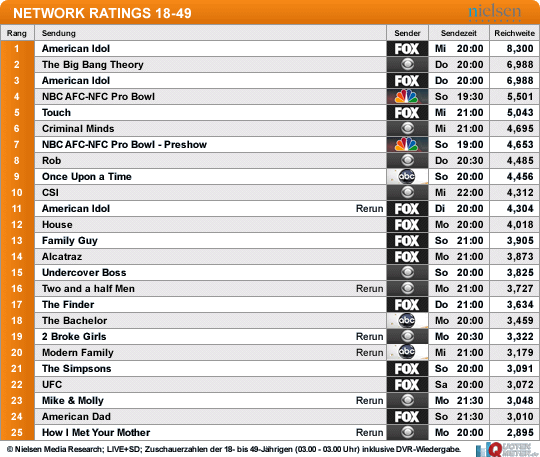Screen dimensions: 540x457
Task: Click Rerun label in Two and a half Men row
Action: [369, 289]
